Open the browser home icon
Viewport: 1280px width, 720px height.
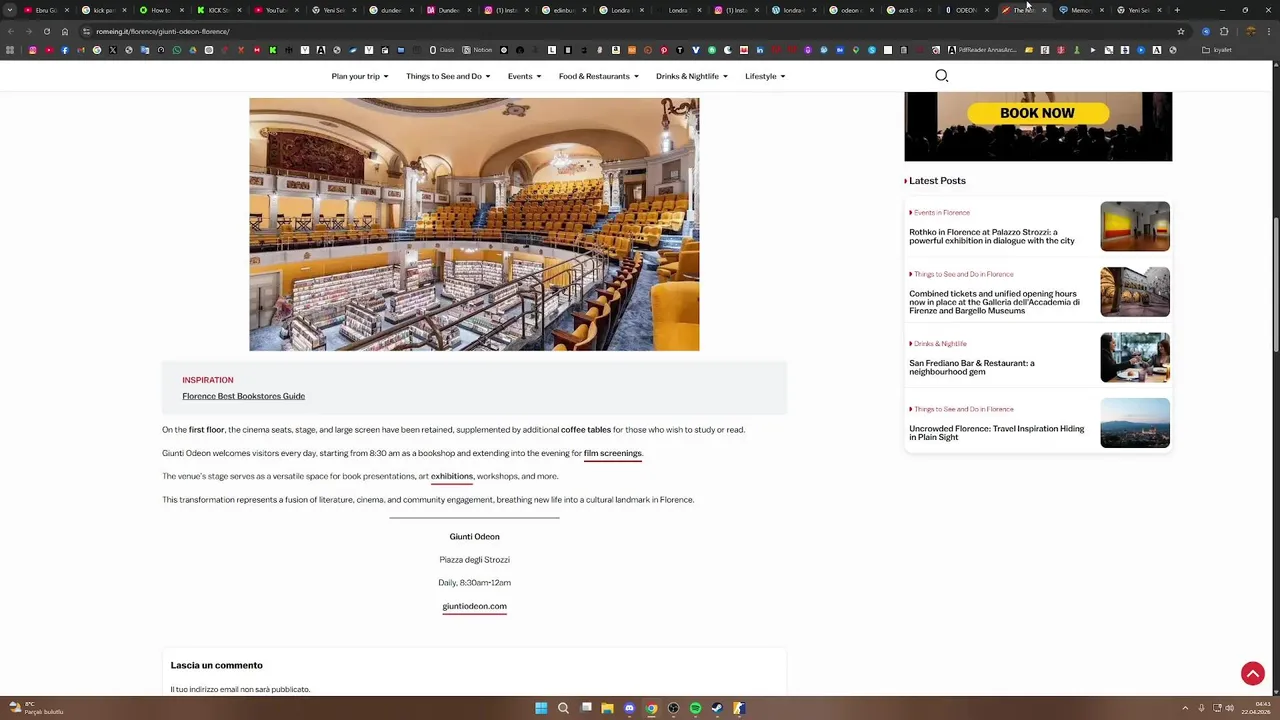[x=65, y=31]
